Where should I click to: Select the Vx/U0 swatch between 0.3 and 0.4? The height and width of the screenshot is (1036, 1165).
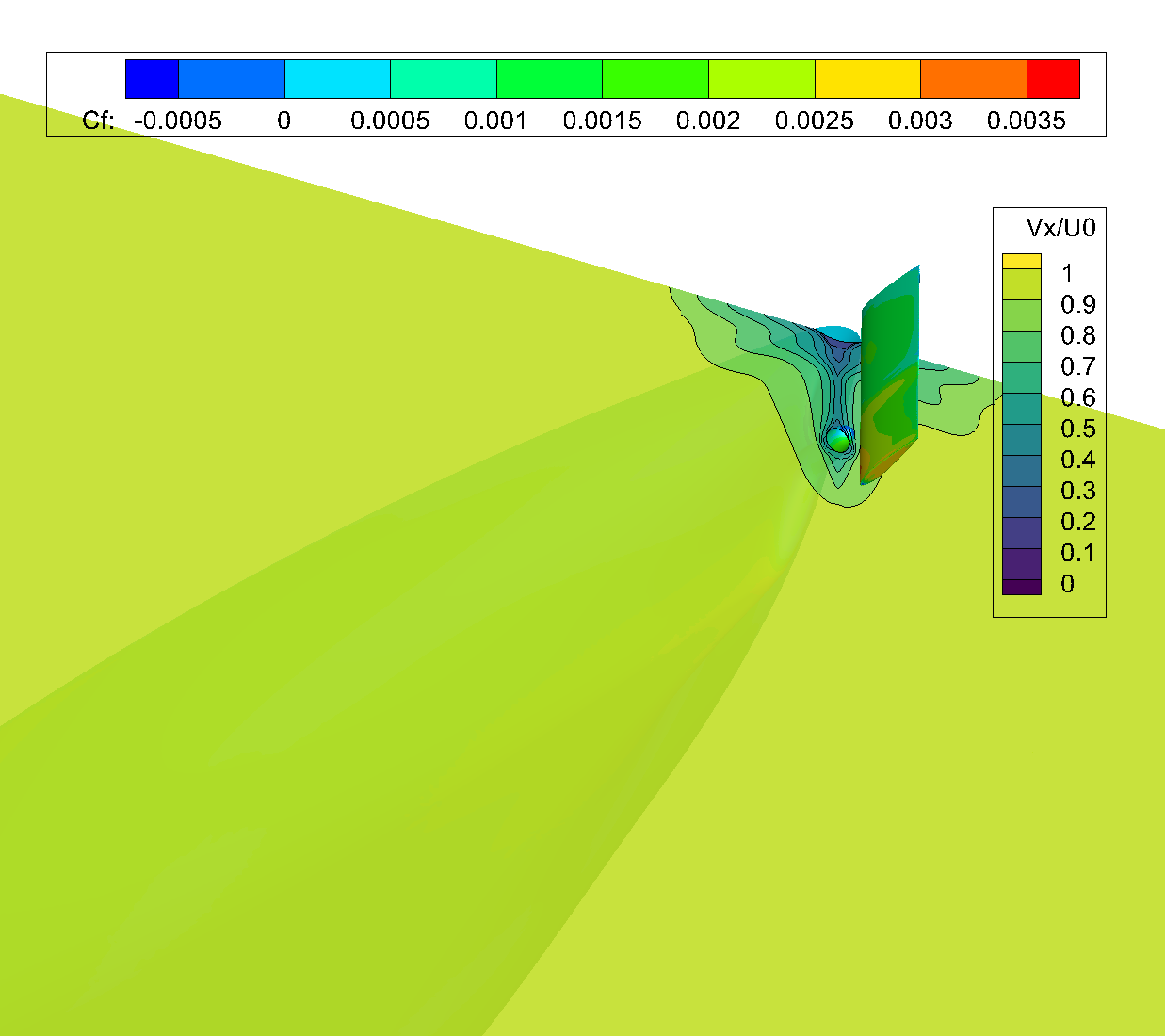pos(1022,471)
